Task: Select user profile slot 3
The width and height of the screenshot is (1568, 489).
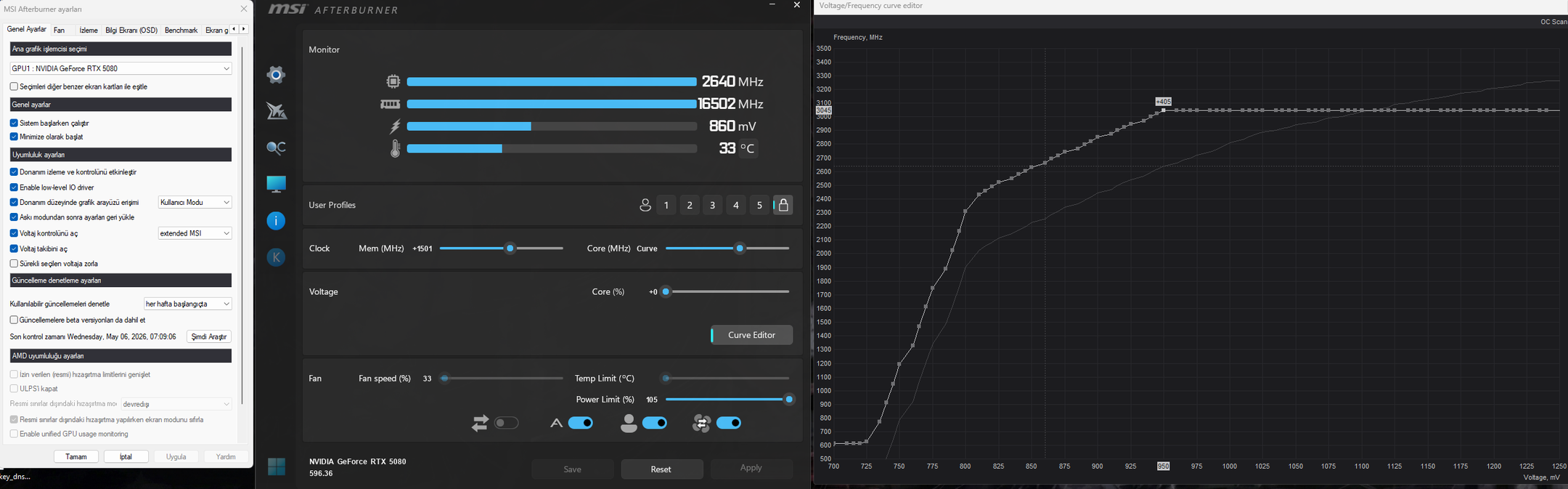Action: coord(713,205)
